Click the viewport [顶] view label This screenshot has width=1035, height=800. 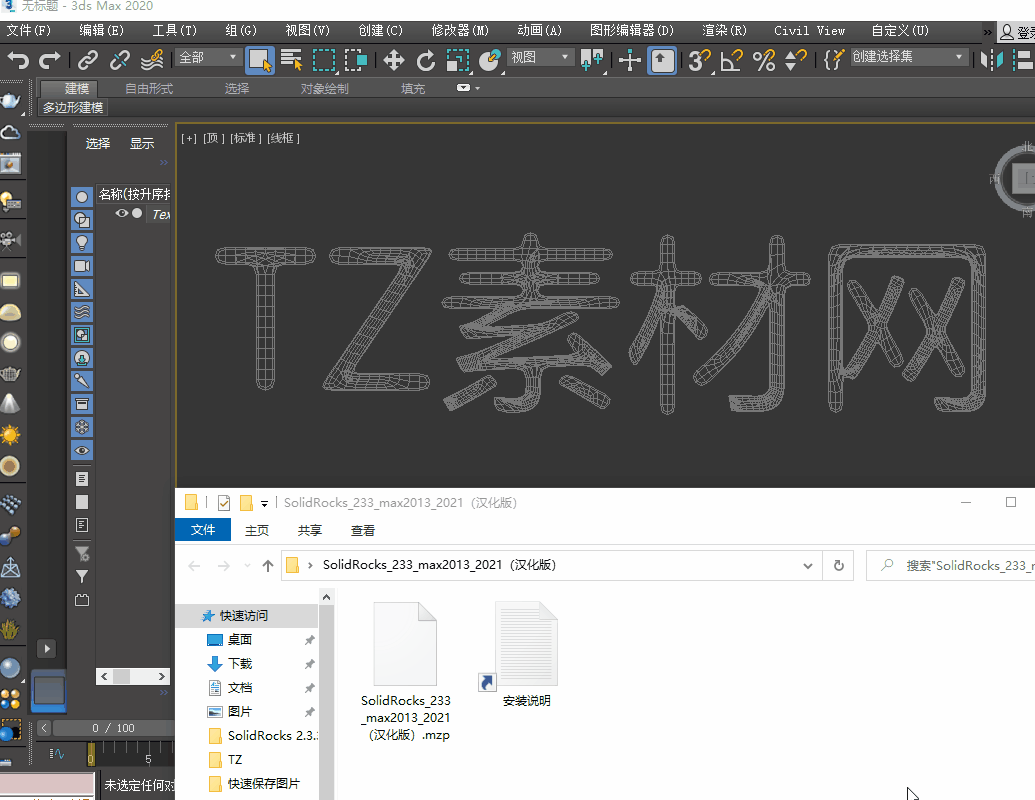coord(213,138)
